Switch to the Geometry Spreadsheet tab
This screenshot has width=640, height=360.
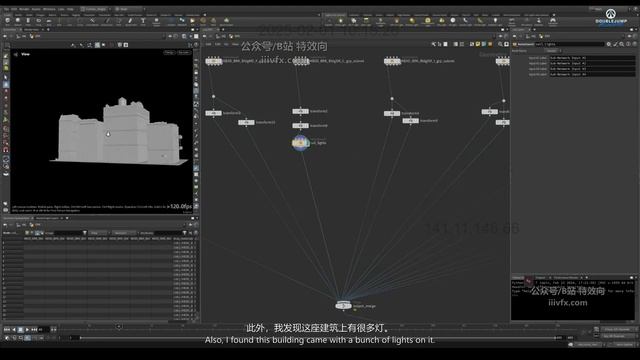click(x=16, y=218)
